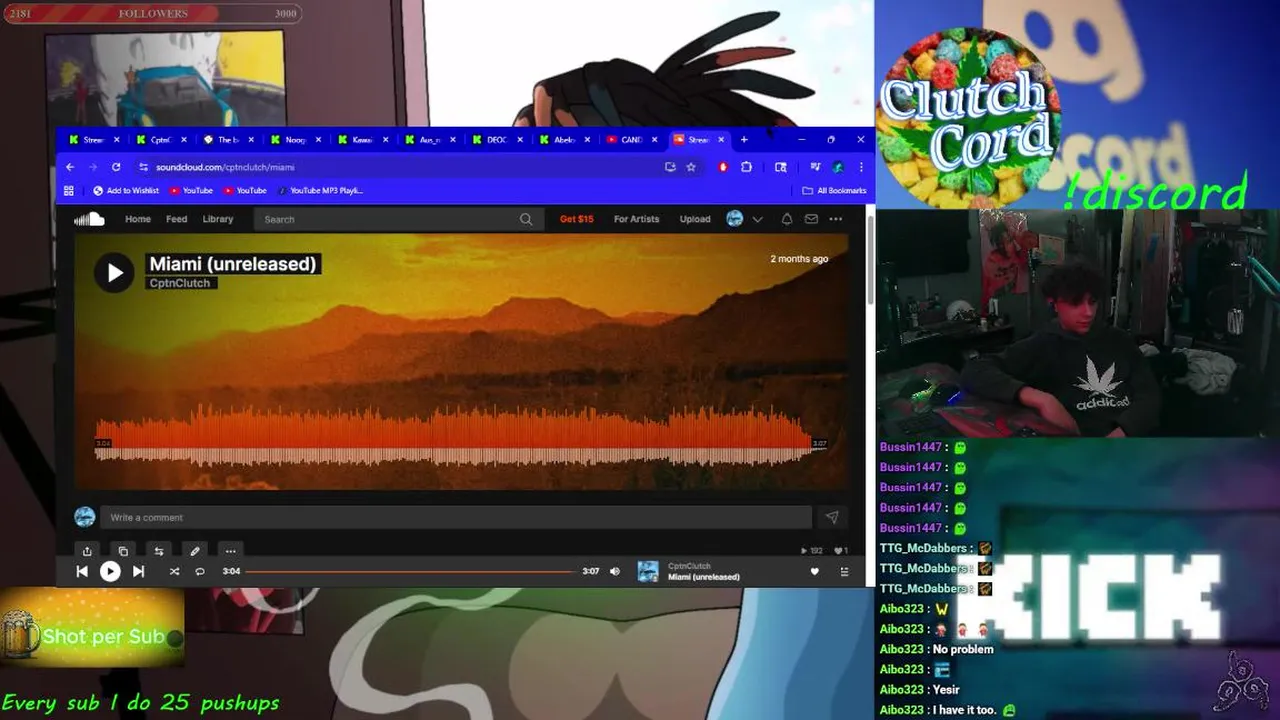Open CptnClutch link in the player bar
This screenshot has height=720, width=1280.
689,566
